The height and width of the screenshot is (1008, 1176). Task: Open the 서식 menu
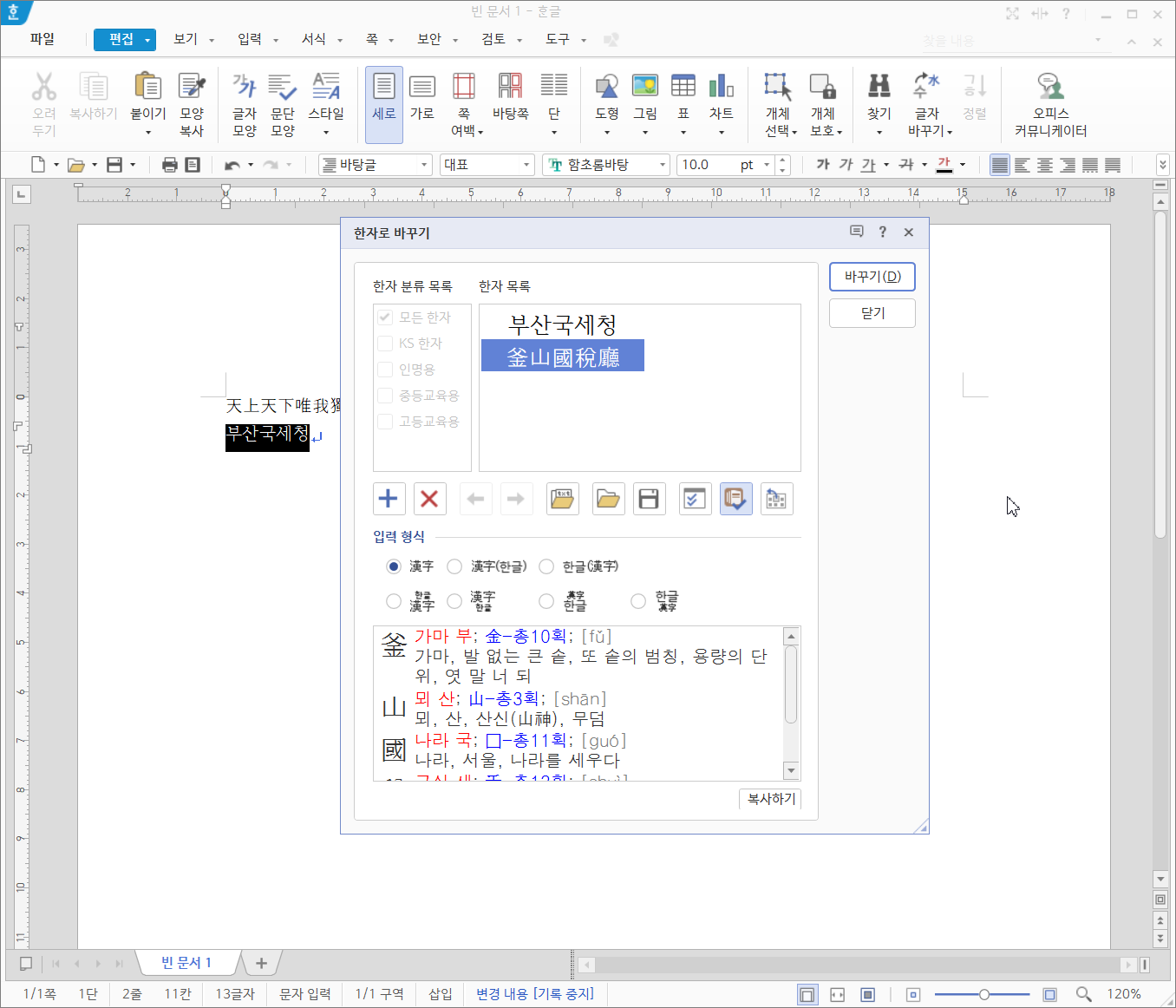313,39
